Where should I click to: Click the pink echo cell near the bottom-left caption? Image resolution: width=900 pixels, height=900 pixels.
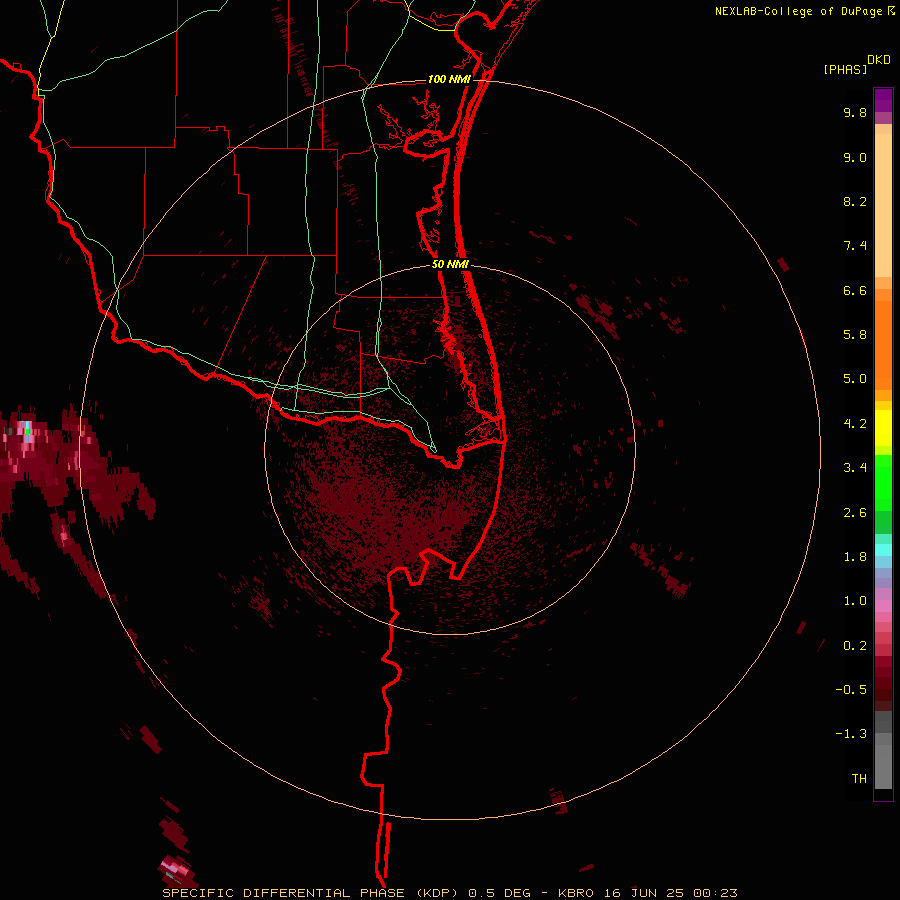pos(175,867)
